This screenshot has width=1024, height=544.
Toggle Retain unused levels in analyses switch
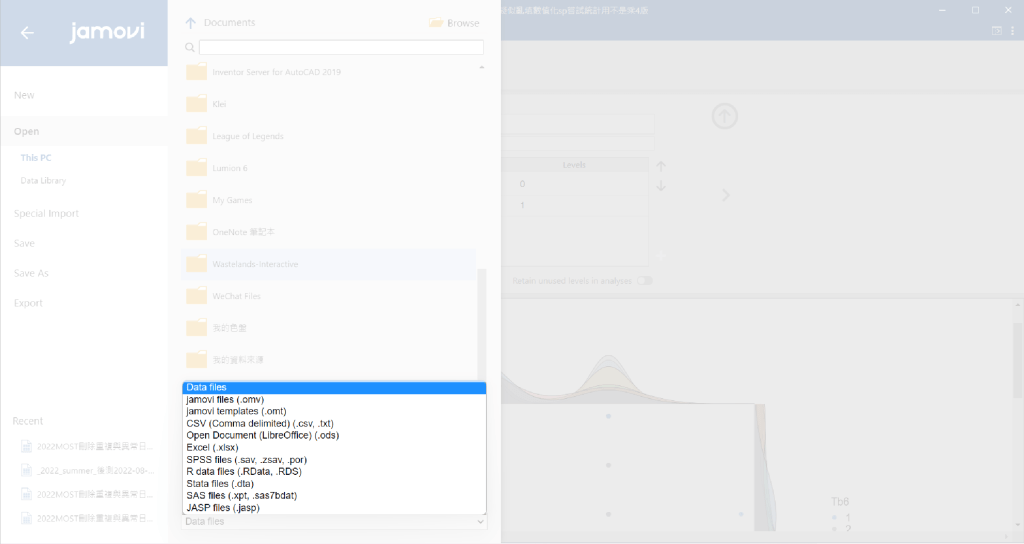(645, 281)
